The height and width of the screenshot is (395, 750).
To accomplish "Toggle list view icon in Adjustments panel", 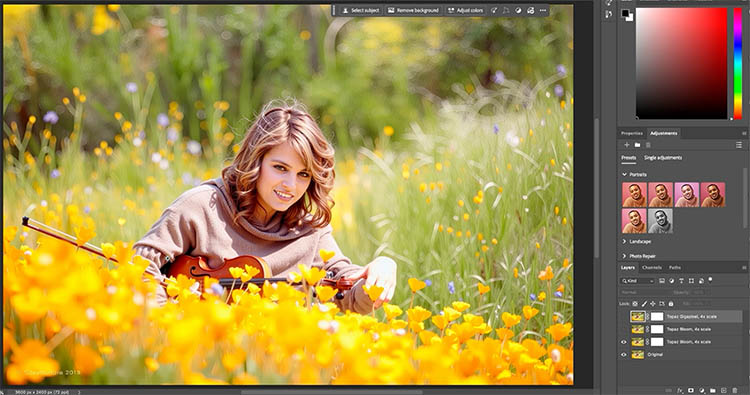I will point(739,145).
